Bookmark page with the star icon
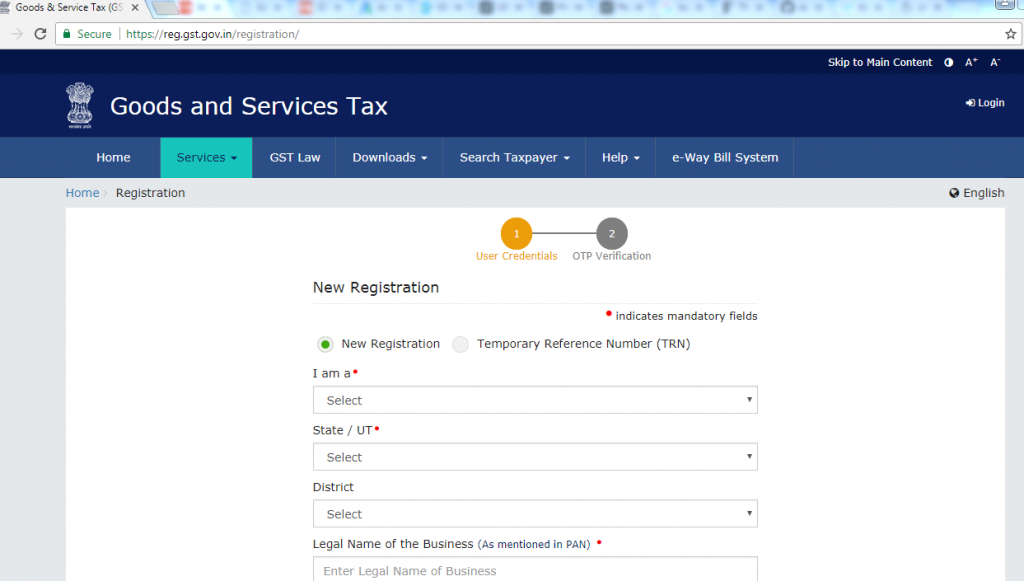 tap(1010, 34)
